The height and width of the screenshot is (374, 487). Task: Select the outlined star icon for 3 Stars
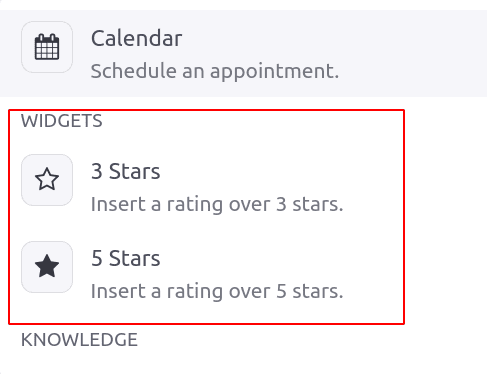pyautogui.click(x=47, y=179)
